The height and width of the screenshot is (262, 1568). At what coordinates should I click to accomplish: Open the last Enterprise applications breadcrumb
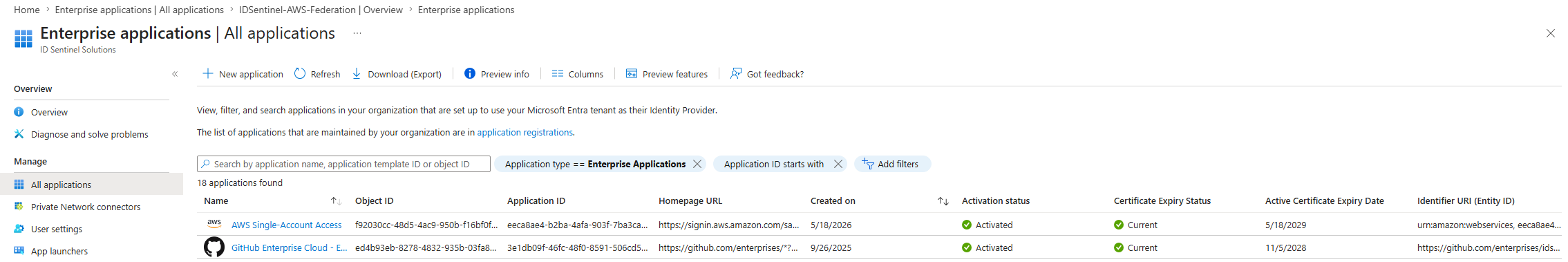tap(466, 10)
